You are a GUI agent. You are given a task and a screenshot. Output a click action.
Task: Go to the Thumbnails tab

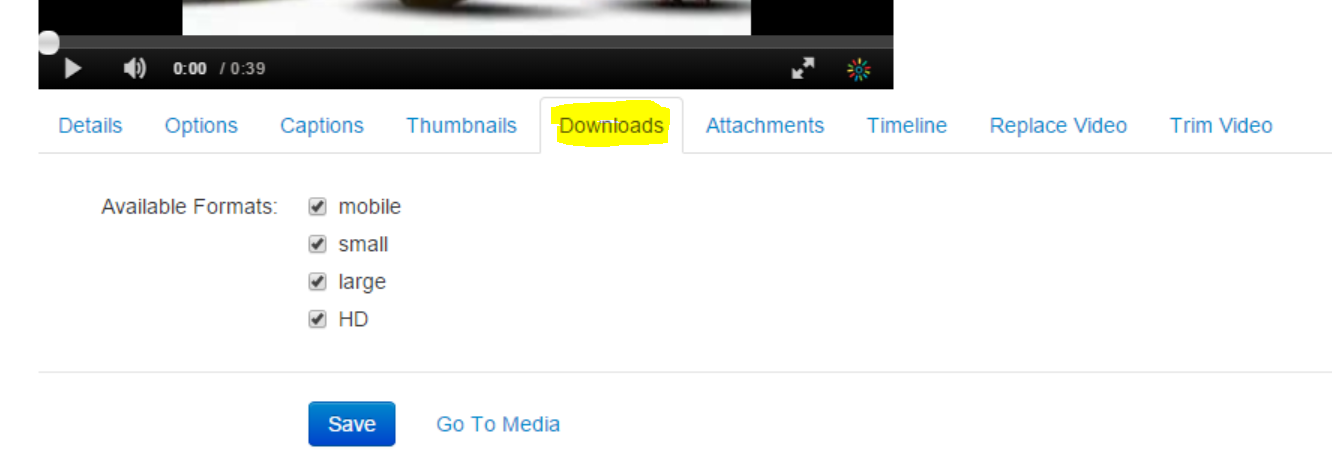tap(461, 126)
